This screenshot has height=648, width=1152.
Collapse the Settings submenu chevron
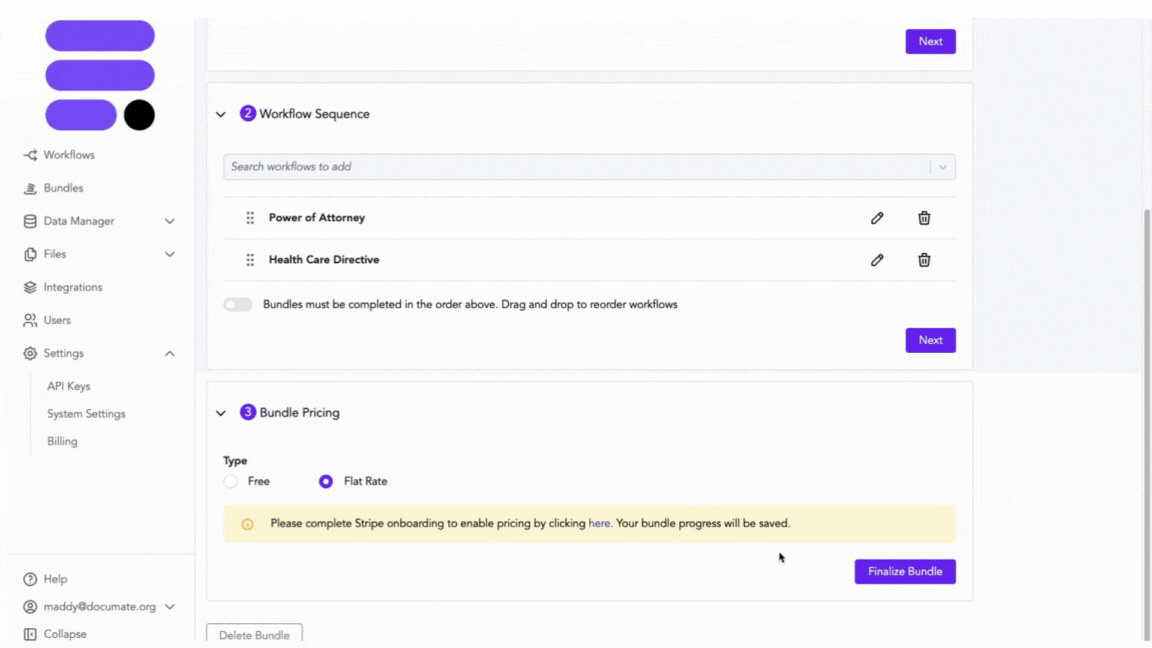[x=170, y=353]
